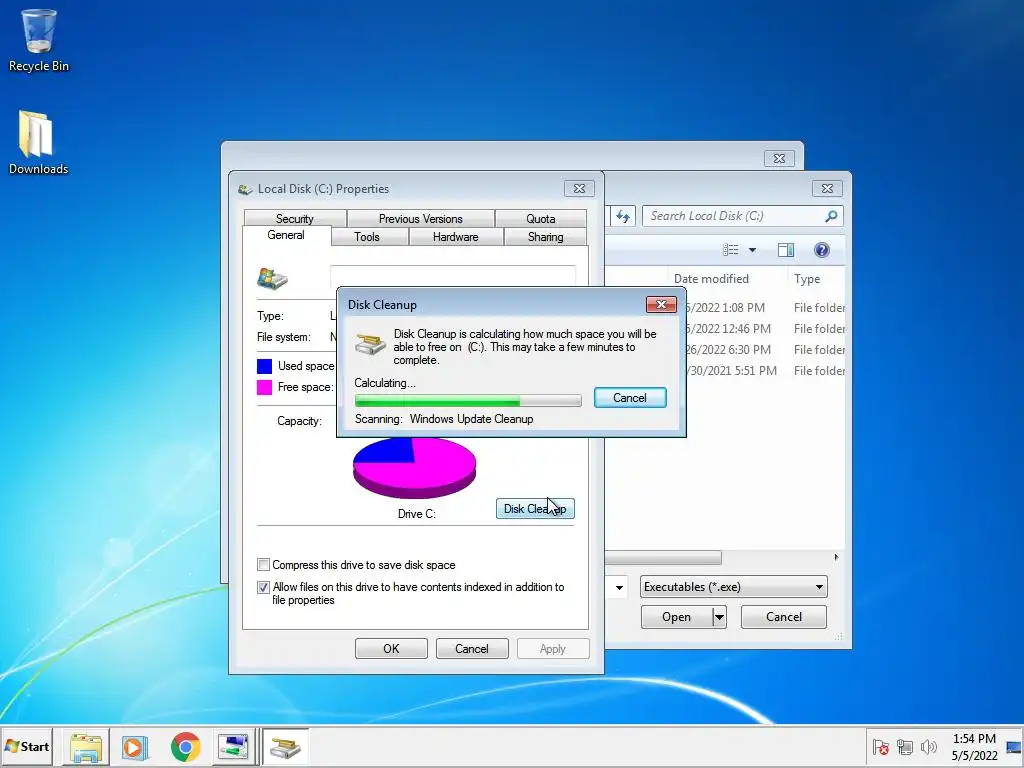Select the pinned display settings taskbar icon
This screenshot has width=1024, height=768.
tap(233, 747)
